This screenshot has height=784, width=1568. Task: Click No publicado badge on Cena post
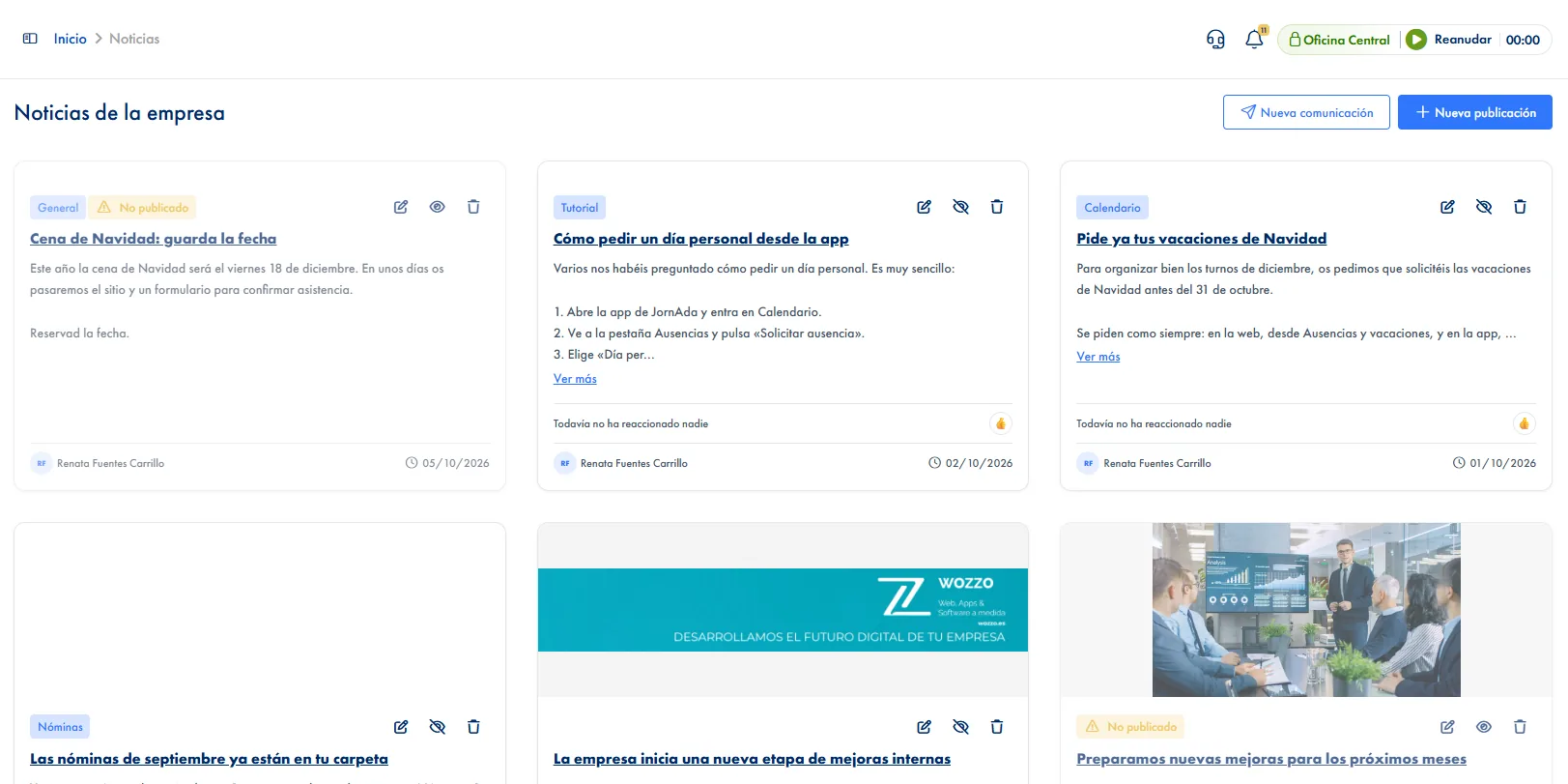tap(143, 208)
